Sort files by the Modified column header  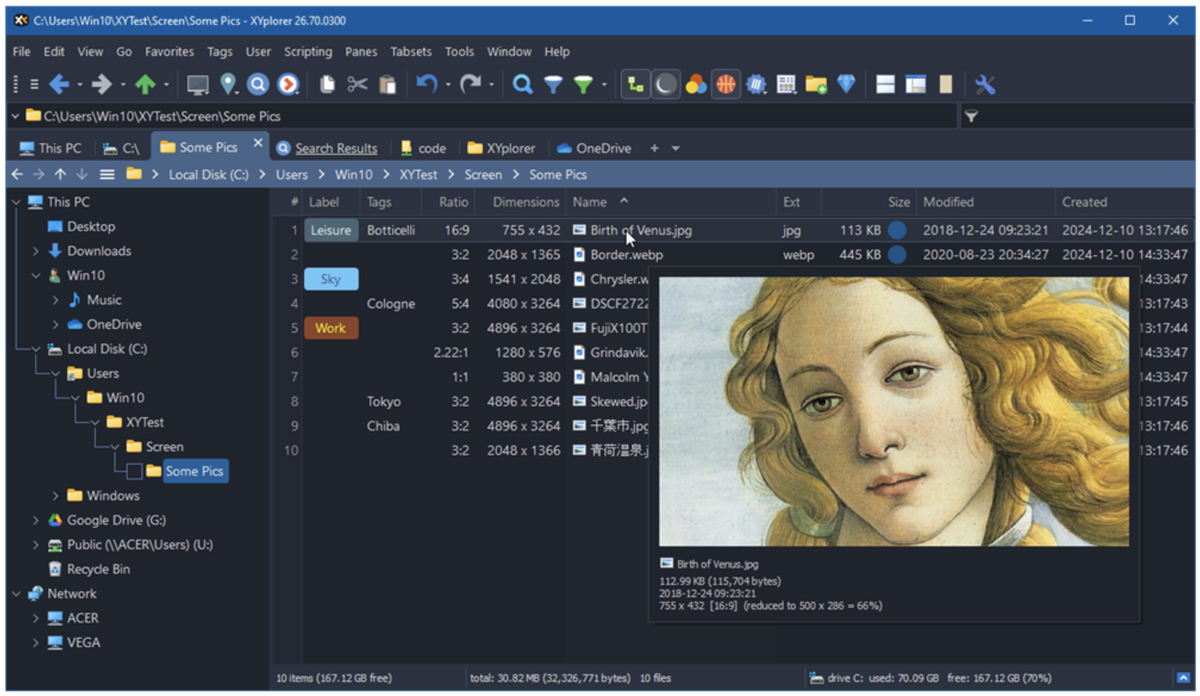[948, 202]
